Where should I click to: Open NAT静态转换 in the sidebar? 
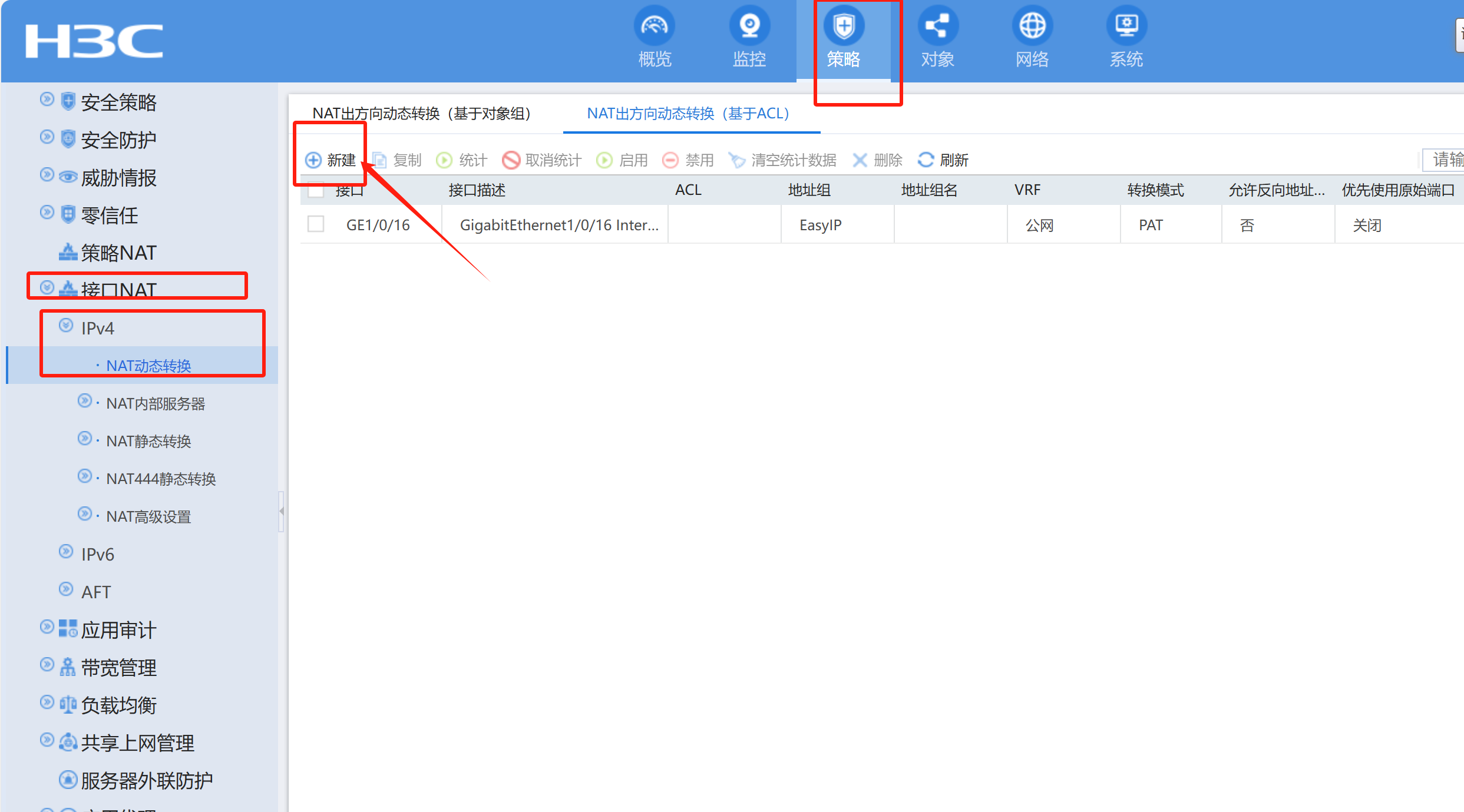coord(148,441)
